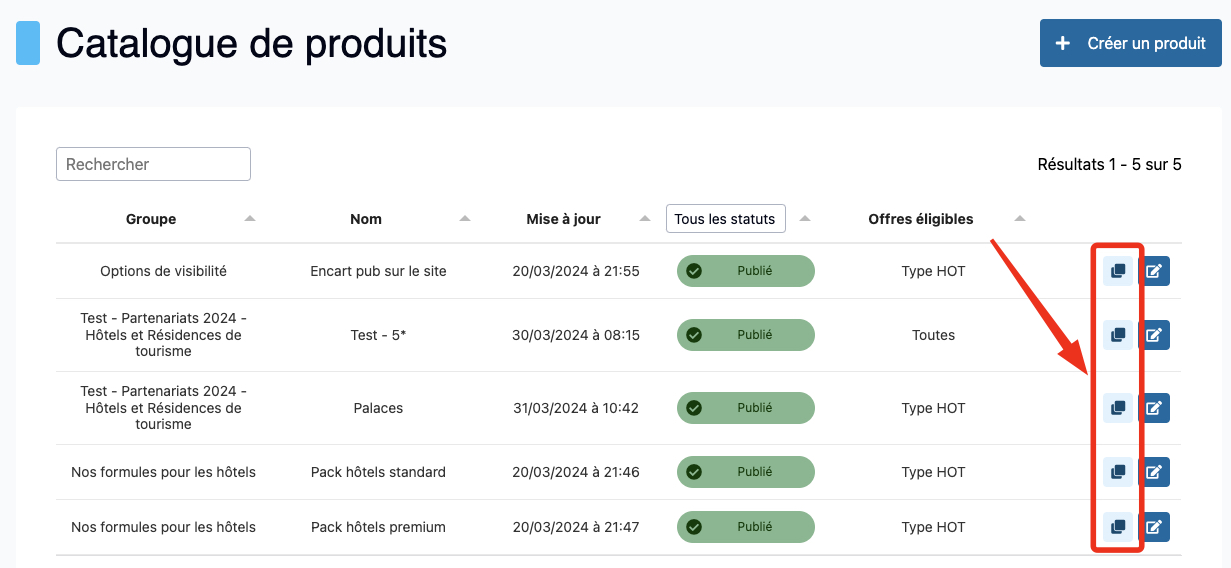Click the date 20/03/2024 à 21:47
This screenshot has width=1231, height=568.
pyautogui.click(x=576, y=527)
